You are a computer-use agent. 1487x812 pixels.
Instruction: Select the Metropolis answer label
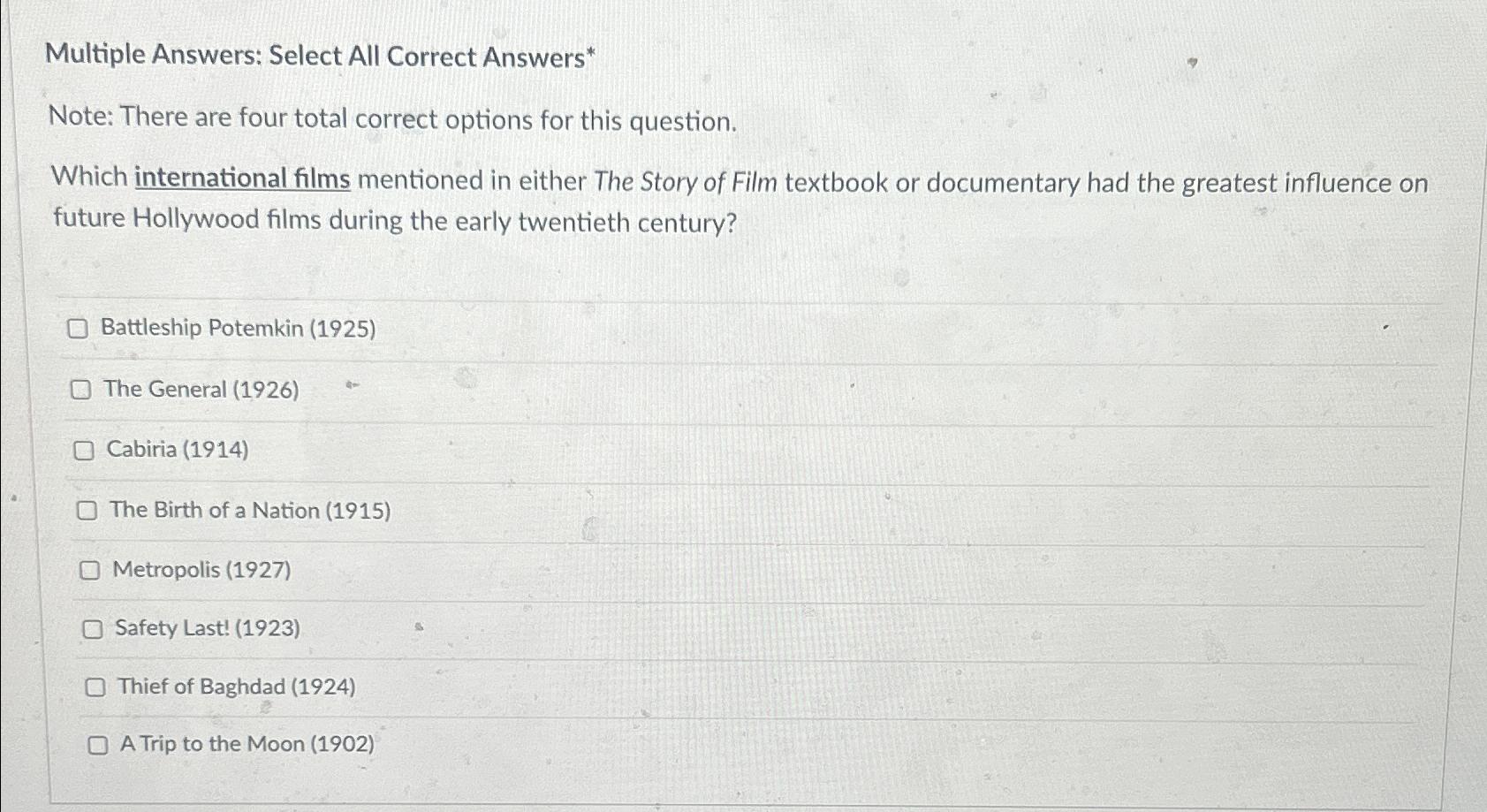coord(202,570)
